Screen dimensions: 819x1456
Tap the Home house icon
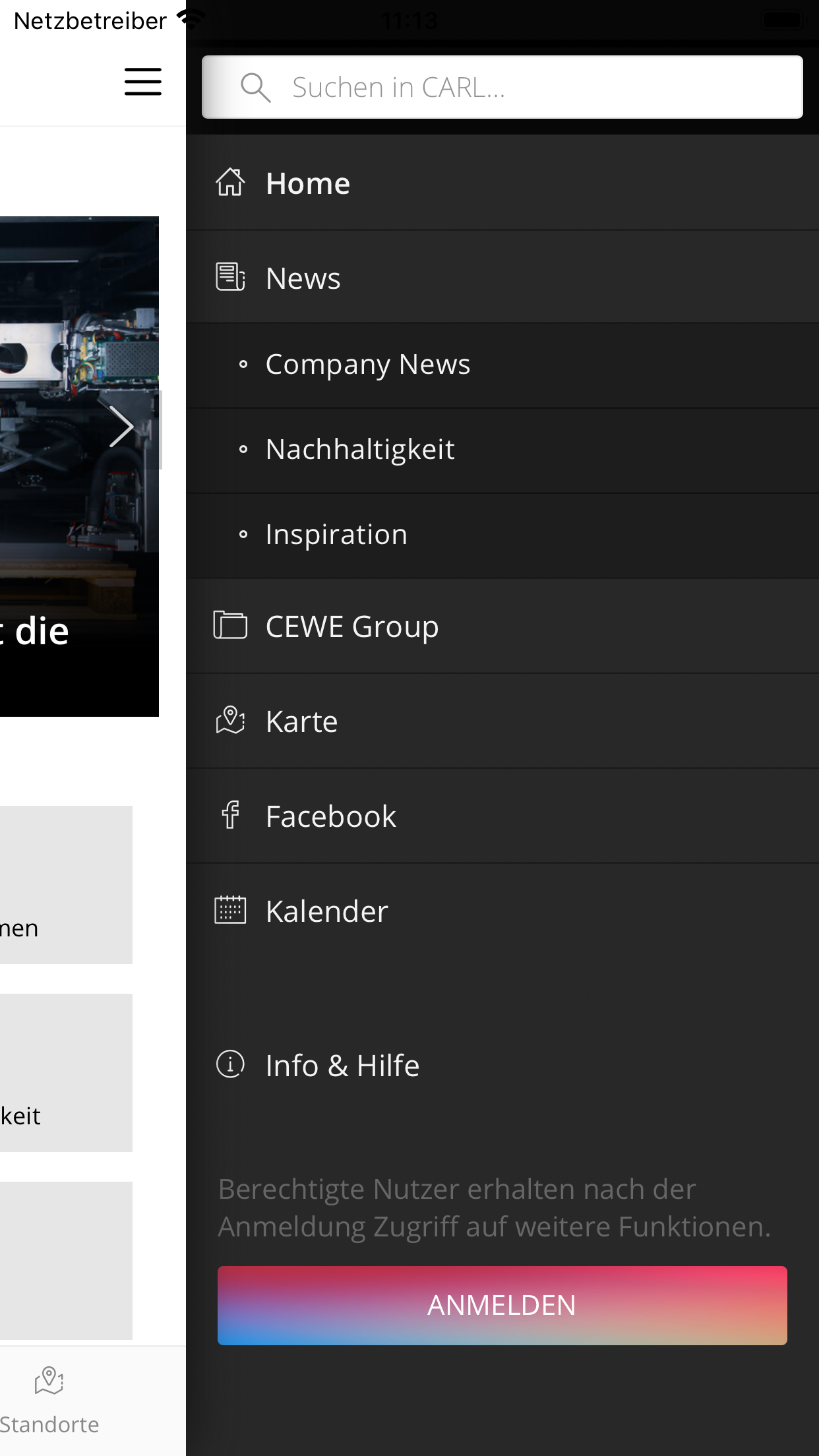(x=230, y=183)
